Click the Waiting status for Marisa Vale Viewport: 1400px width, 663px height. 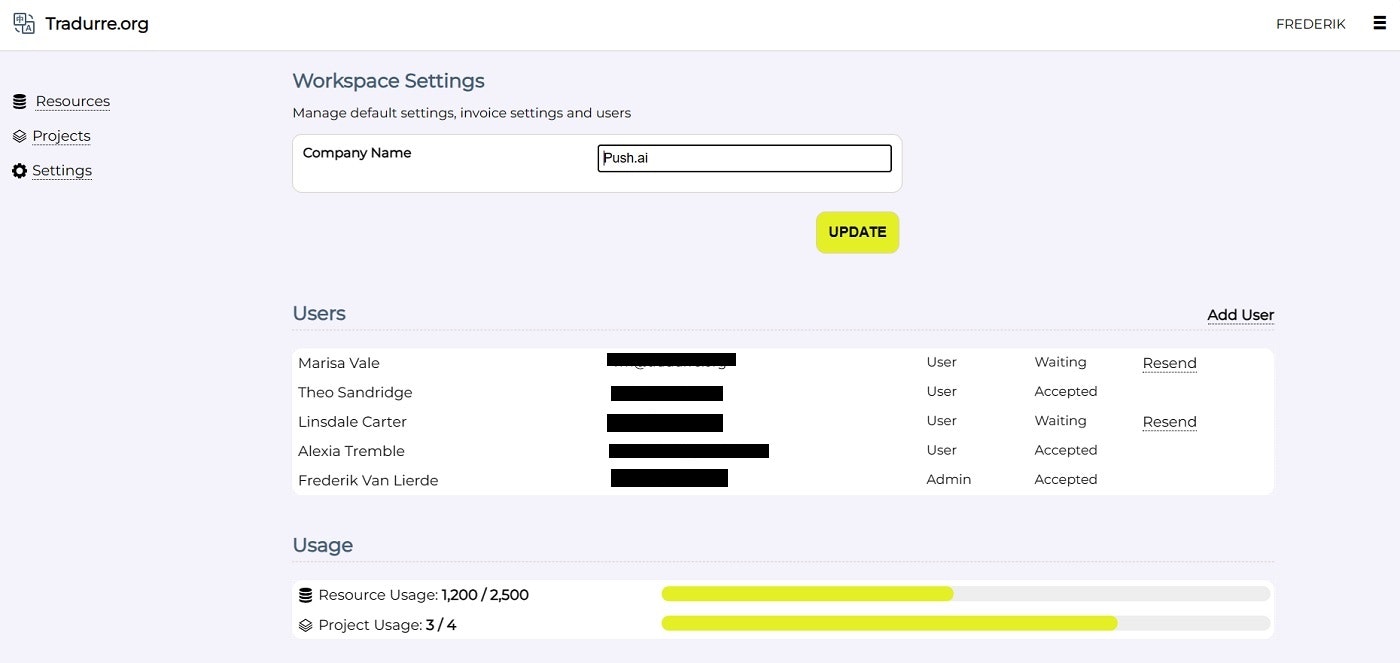pyautogui.click(x=1060, y=362)
